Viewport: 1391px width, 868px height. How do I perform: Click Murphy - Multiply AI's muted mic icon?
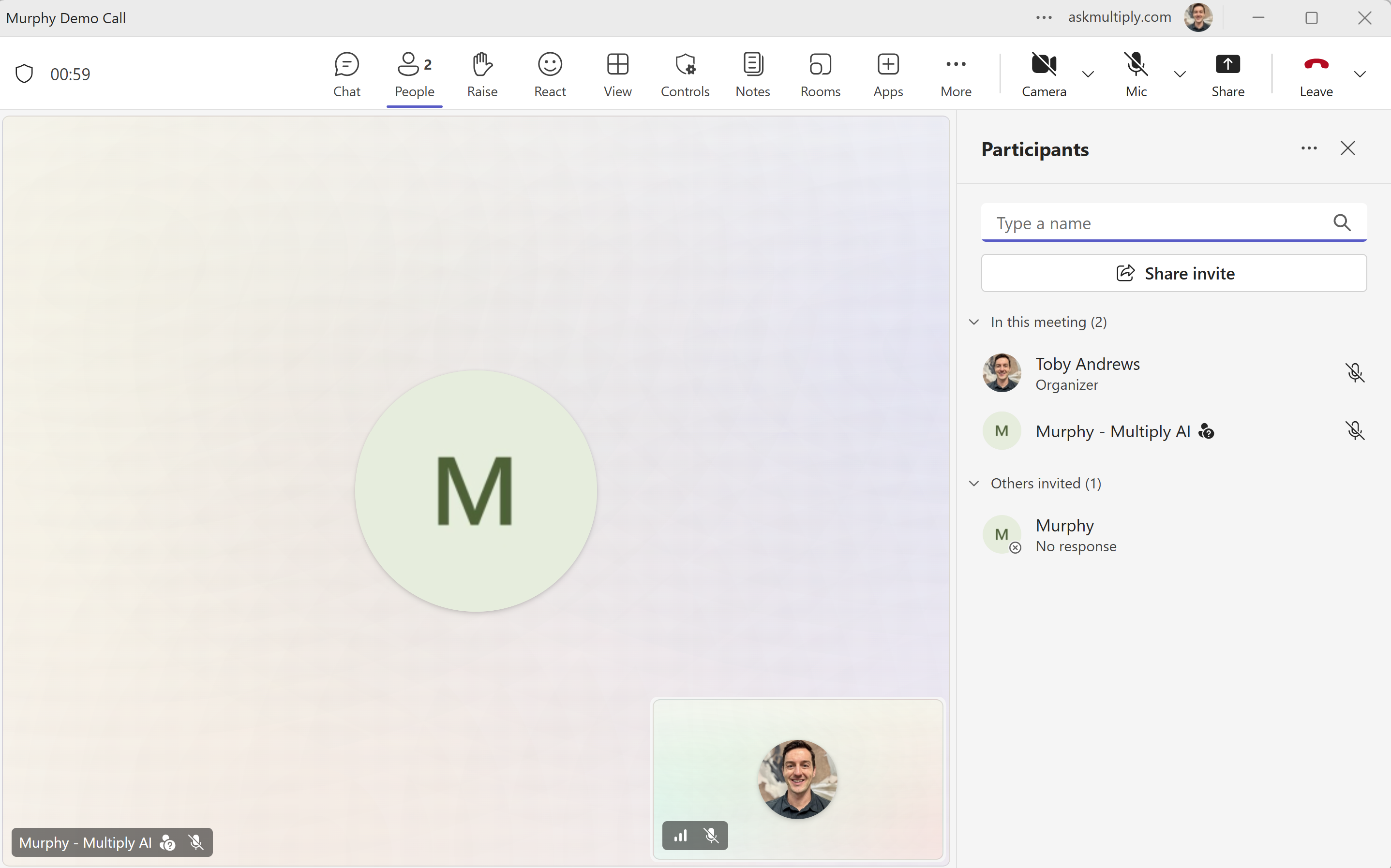(x=1354, y=430)
